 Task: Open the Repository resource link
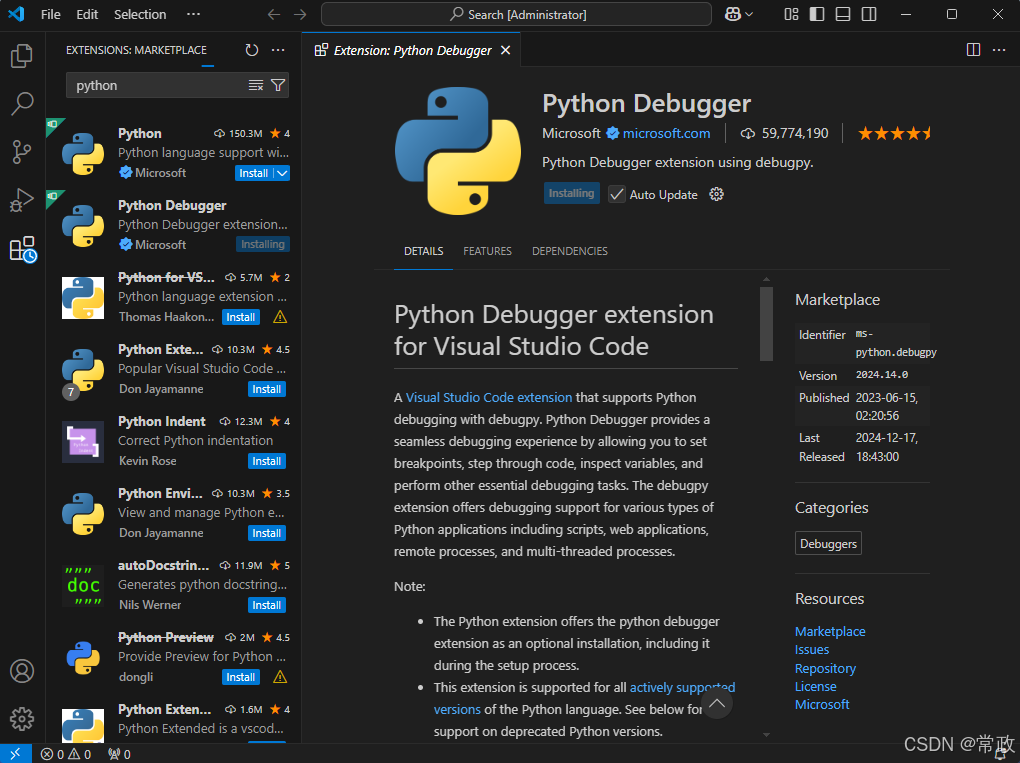point(825,668)
